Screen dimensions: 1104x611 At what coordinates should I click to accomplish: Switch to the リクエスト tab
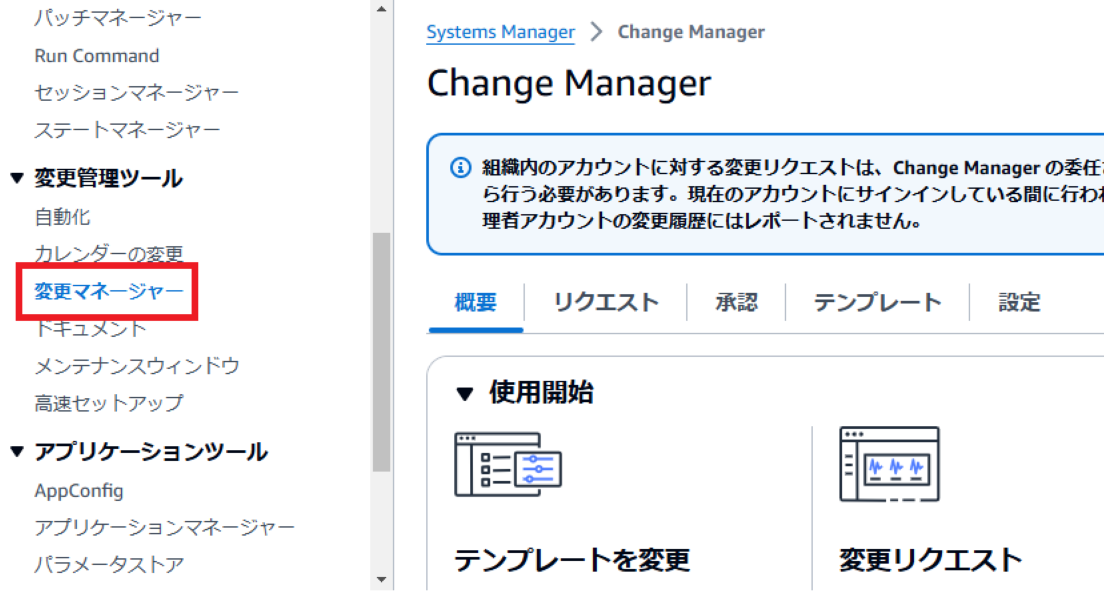(x=606, y=303)
